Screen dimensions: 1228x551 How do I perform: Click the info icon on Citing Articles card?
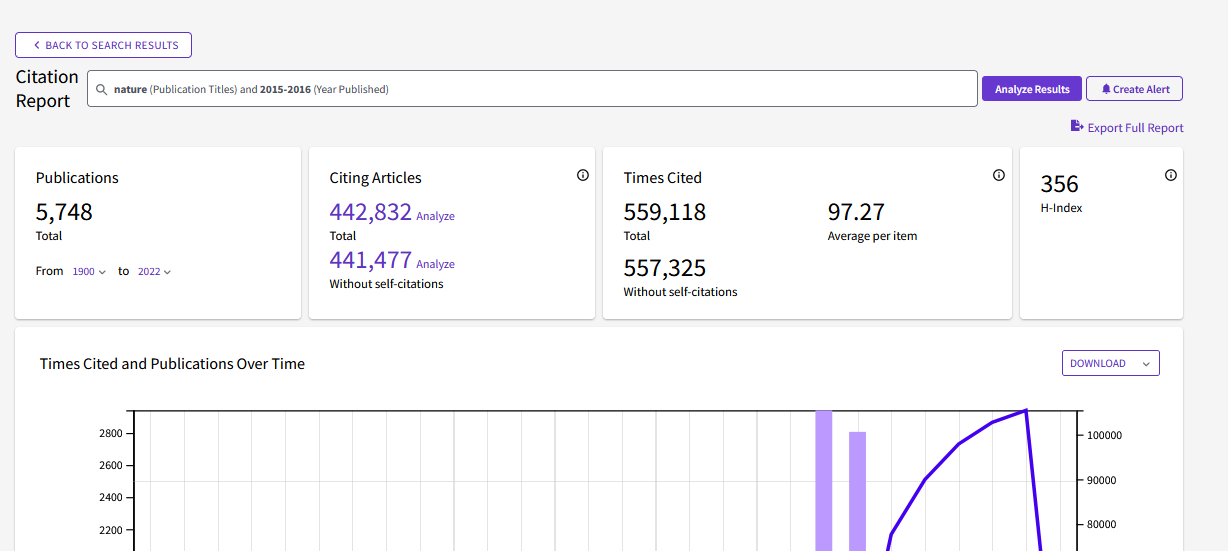point(583,175)
